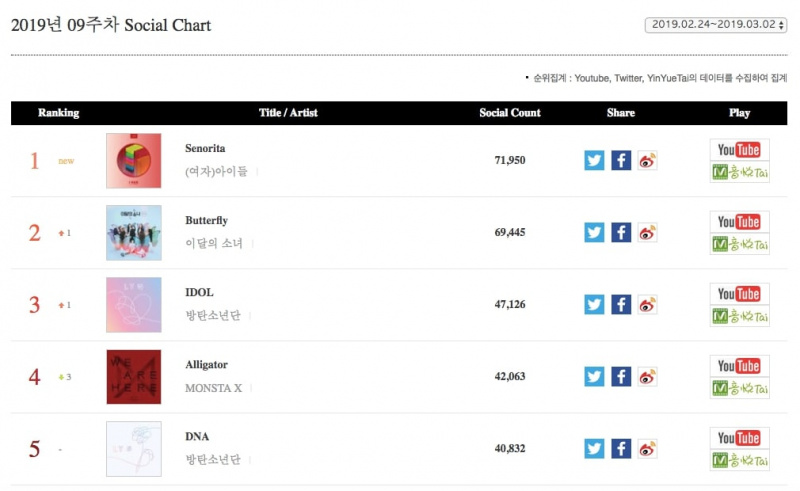Share IDOL on Weibo
Screen dimensions: 800x491
coord(647,305)
